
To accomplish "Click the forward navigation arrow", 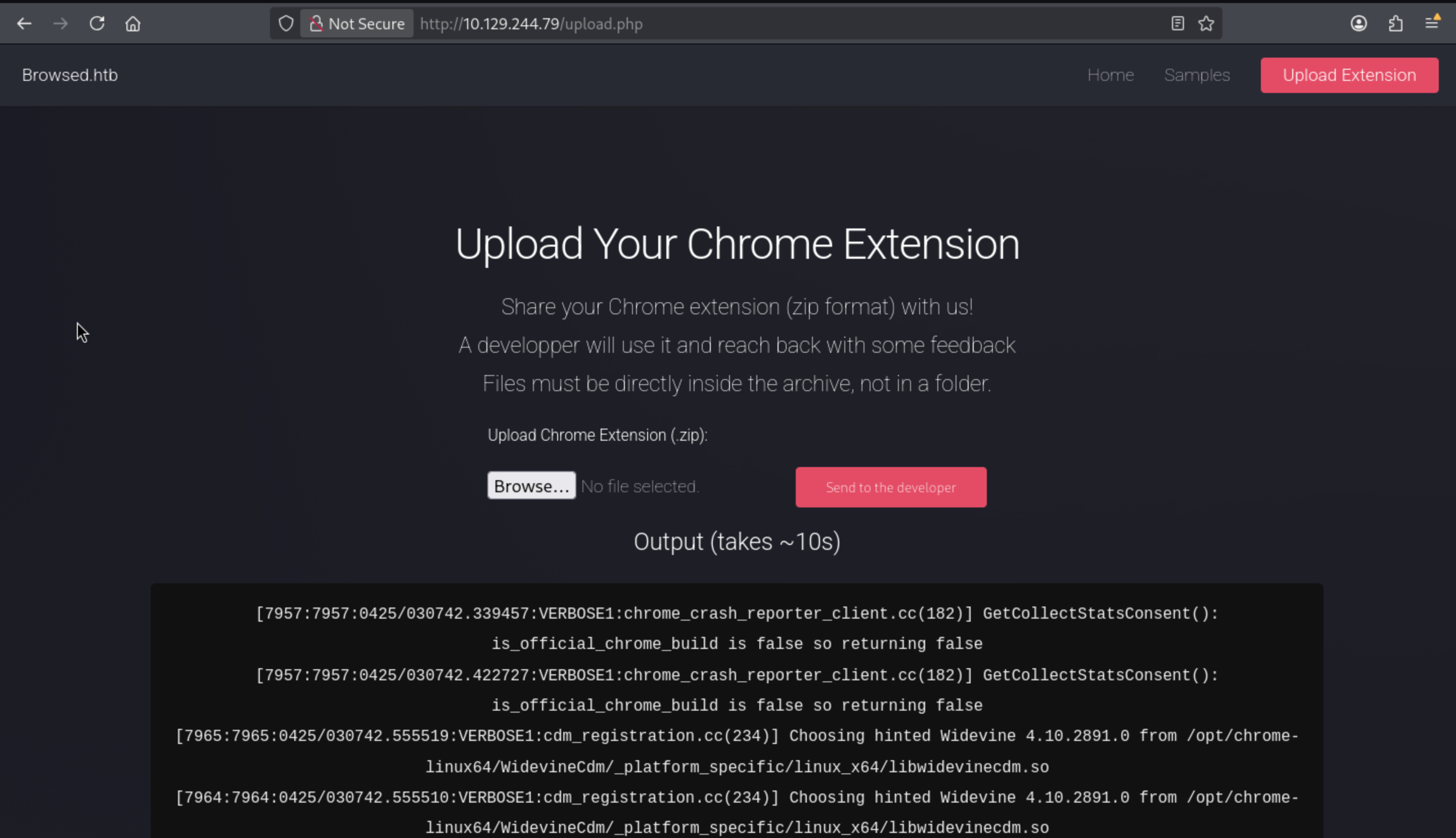I will 61,24.
